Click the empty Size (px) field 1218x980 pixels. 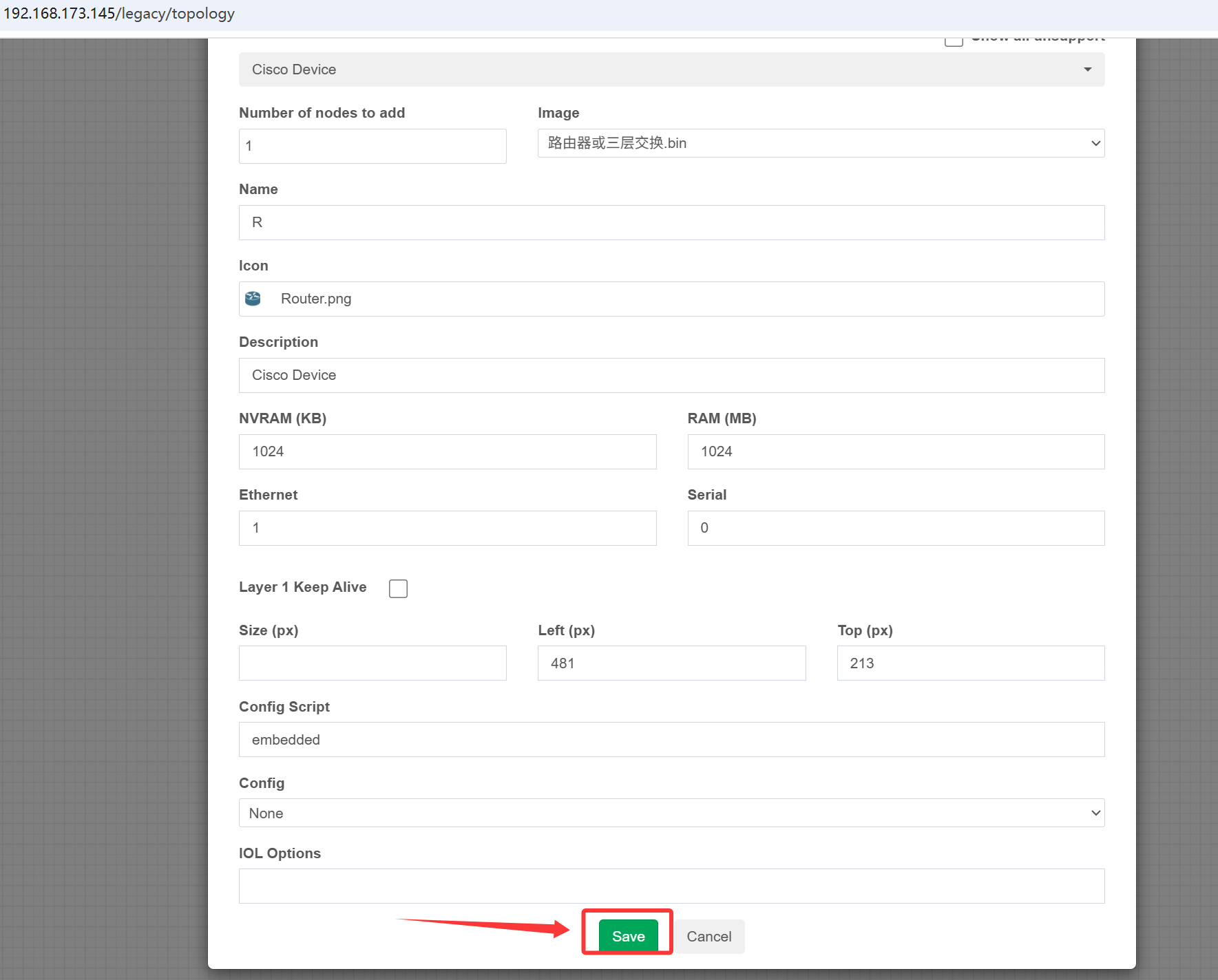(x=372, y=663)
